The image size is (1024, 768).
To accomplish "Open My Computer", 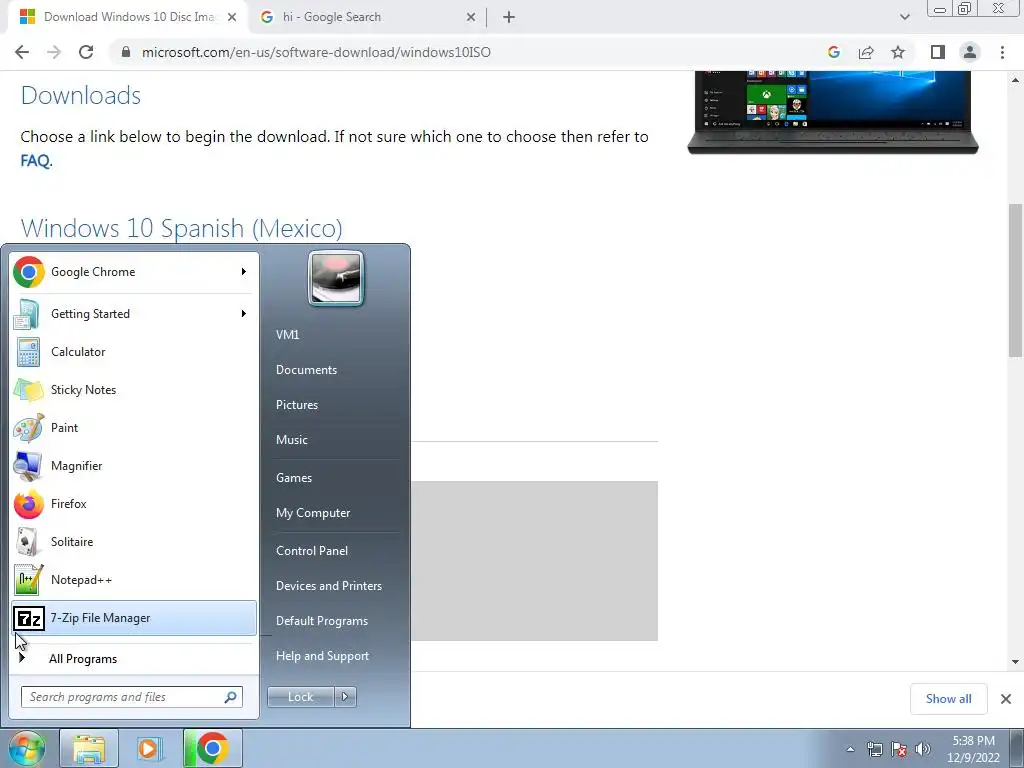I will point(313,513).
